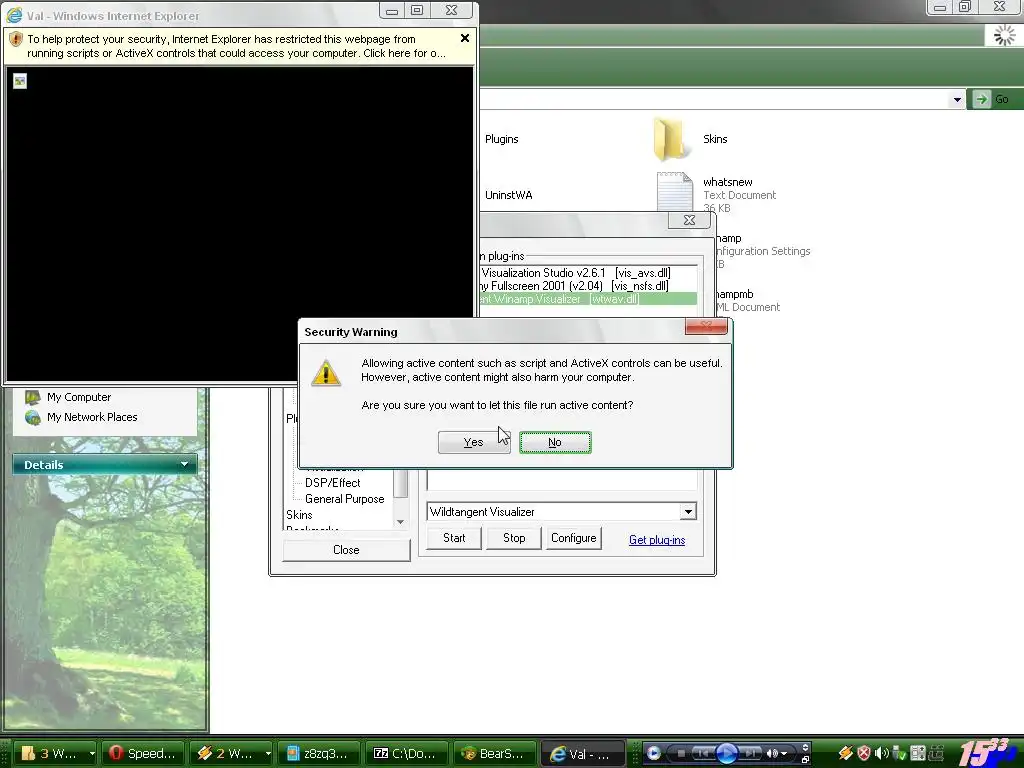Click the preferences tree scrollbar down arrow
The width and height of the screenshot is (1024, 768).
[400, 522]
